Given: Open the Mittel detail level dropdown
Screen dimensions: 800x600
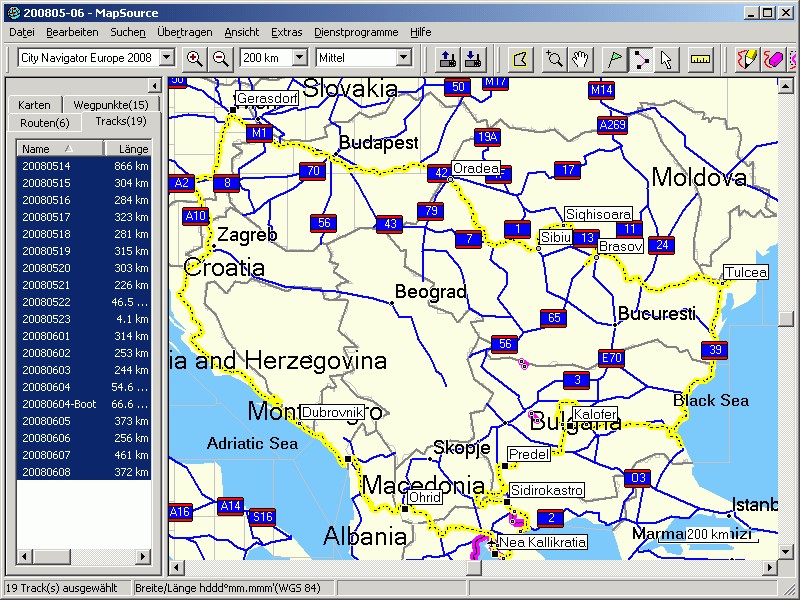Looking at the screenshot, I should (x=404, y=58).
